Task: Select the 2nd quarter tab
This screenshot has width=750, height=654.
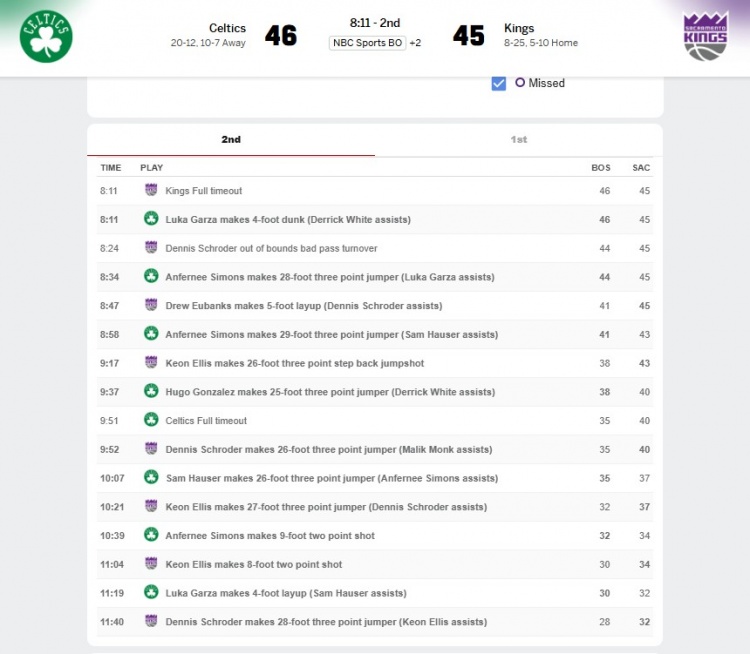Action: pos(231,140)
